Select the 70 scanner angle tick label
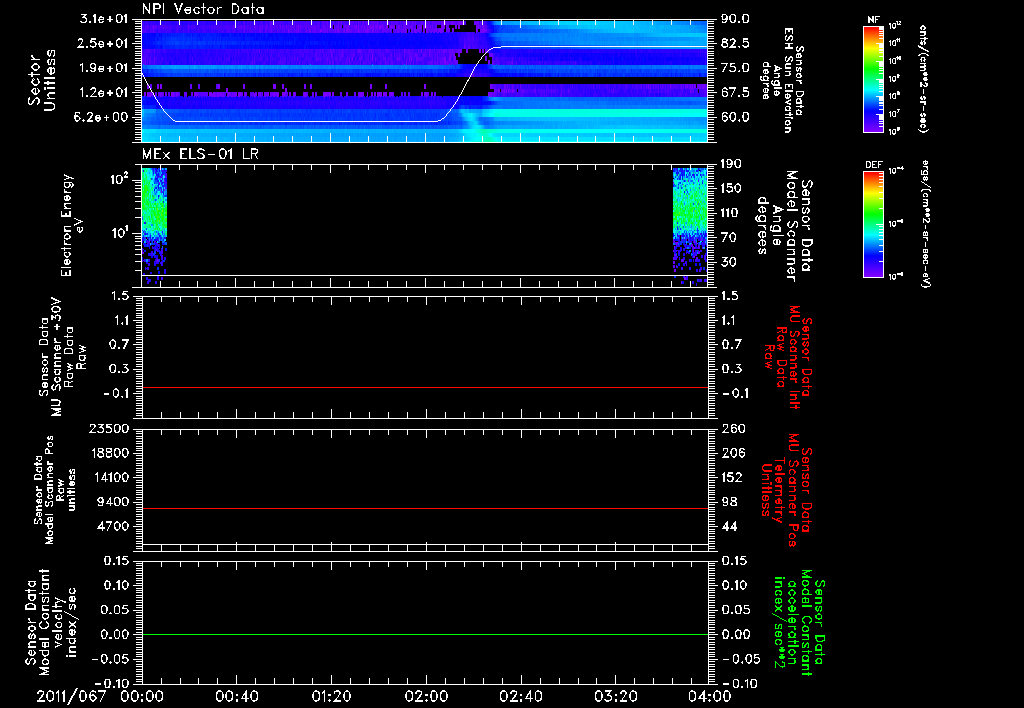 coord(729,238)
